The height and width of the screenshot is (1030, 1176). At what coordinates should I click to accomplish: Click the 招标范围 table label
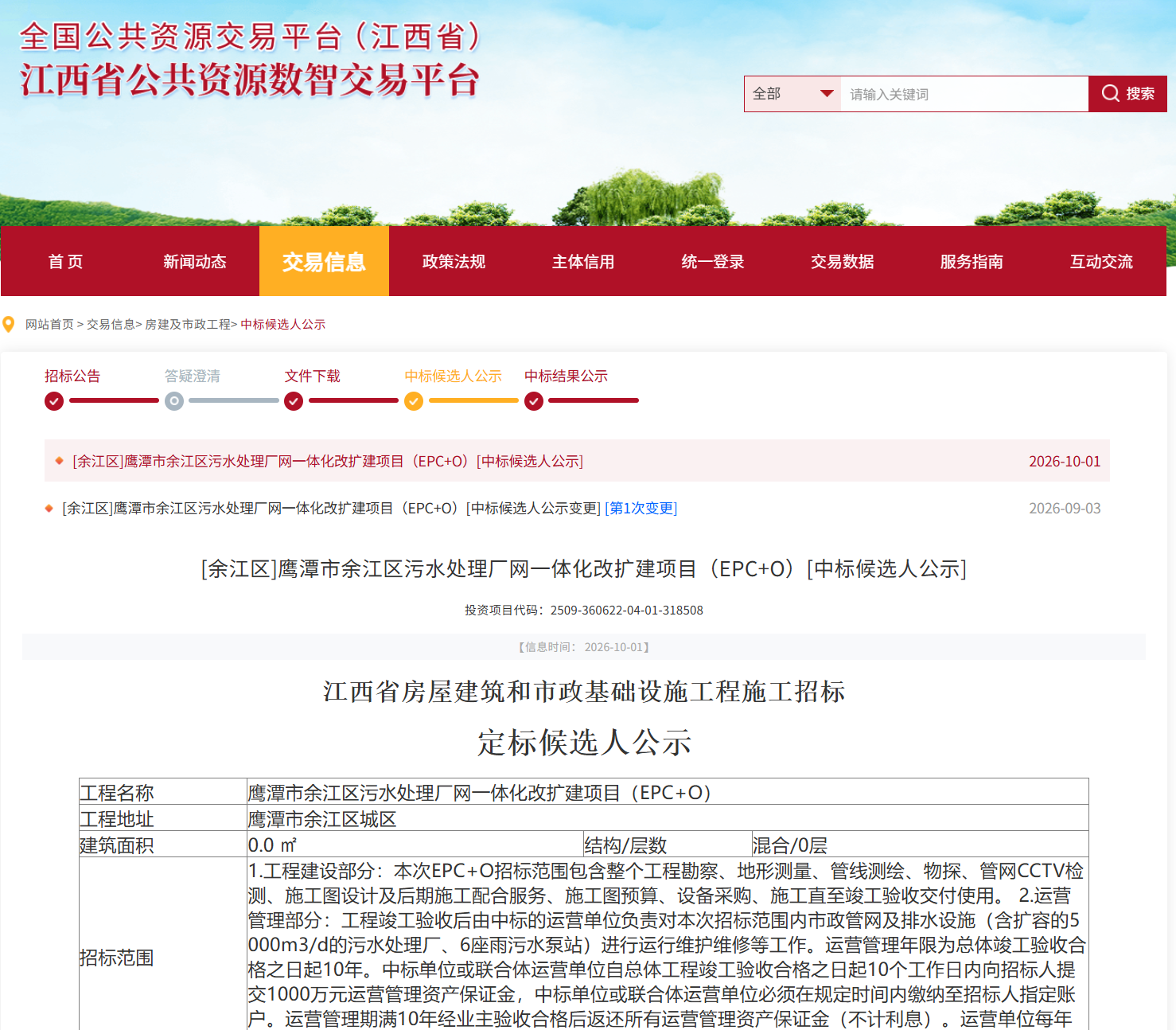pos(117,958)
